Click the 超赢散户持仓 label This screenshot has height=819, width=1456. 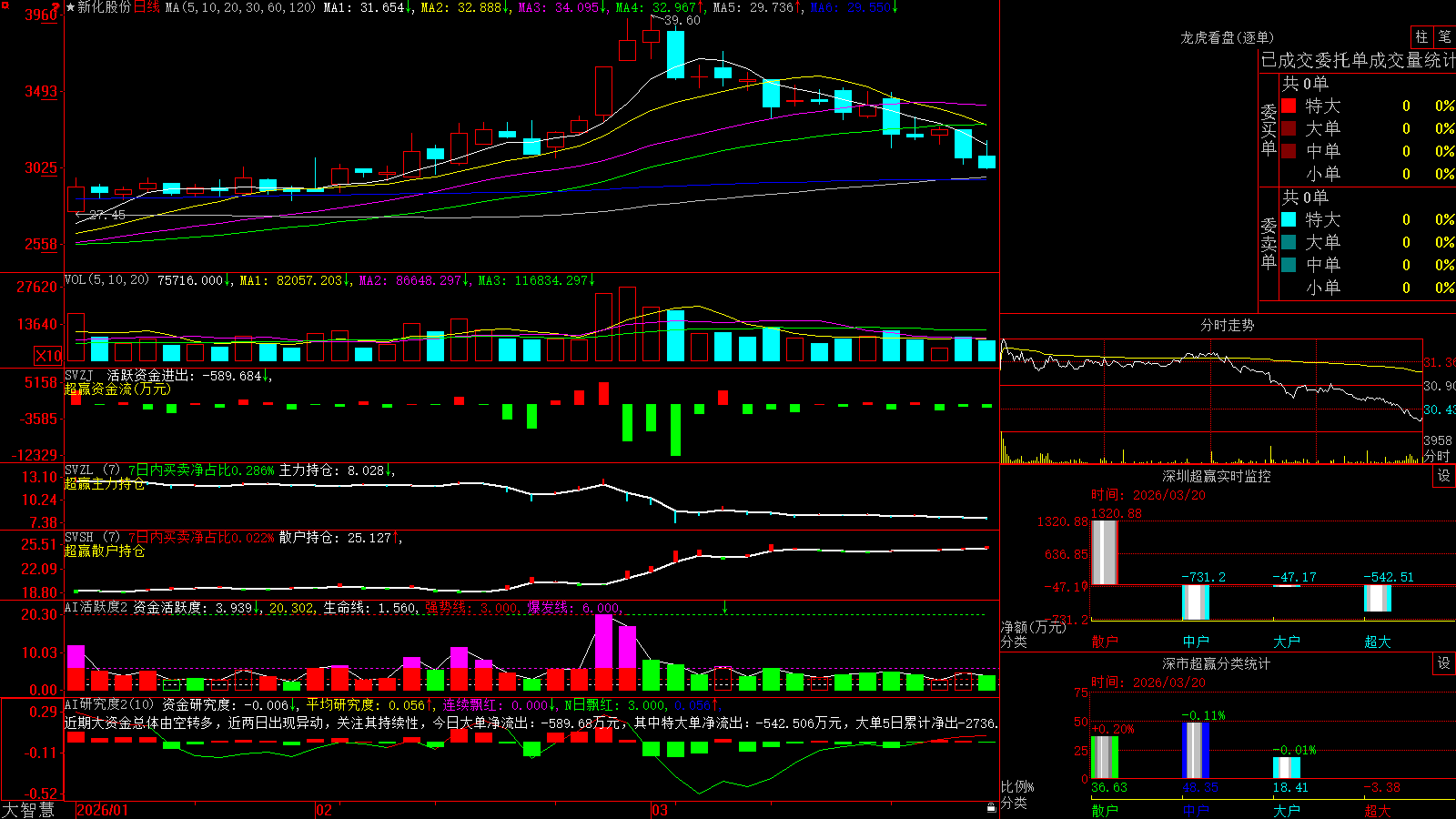click(105, 551)
